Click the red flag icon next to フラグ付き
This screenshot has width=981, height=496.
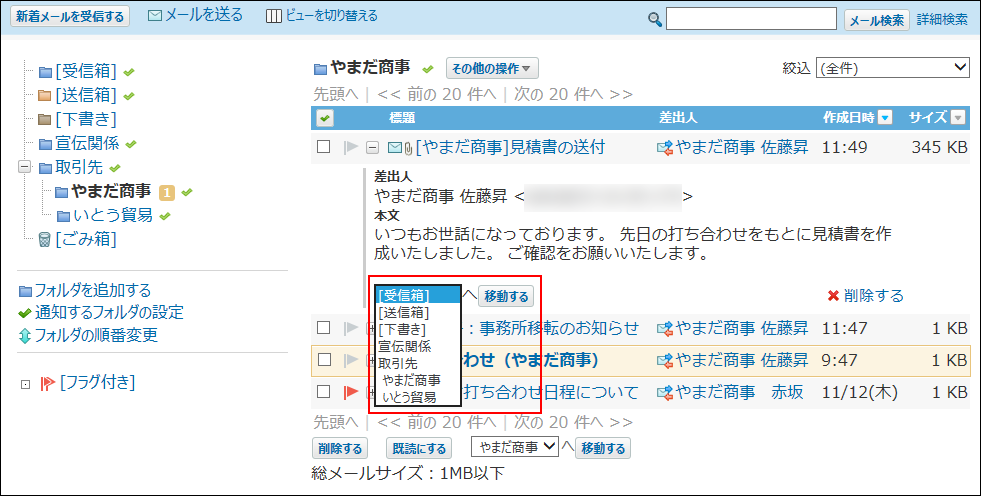pos(48,383)
